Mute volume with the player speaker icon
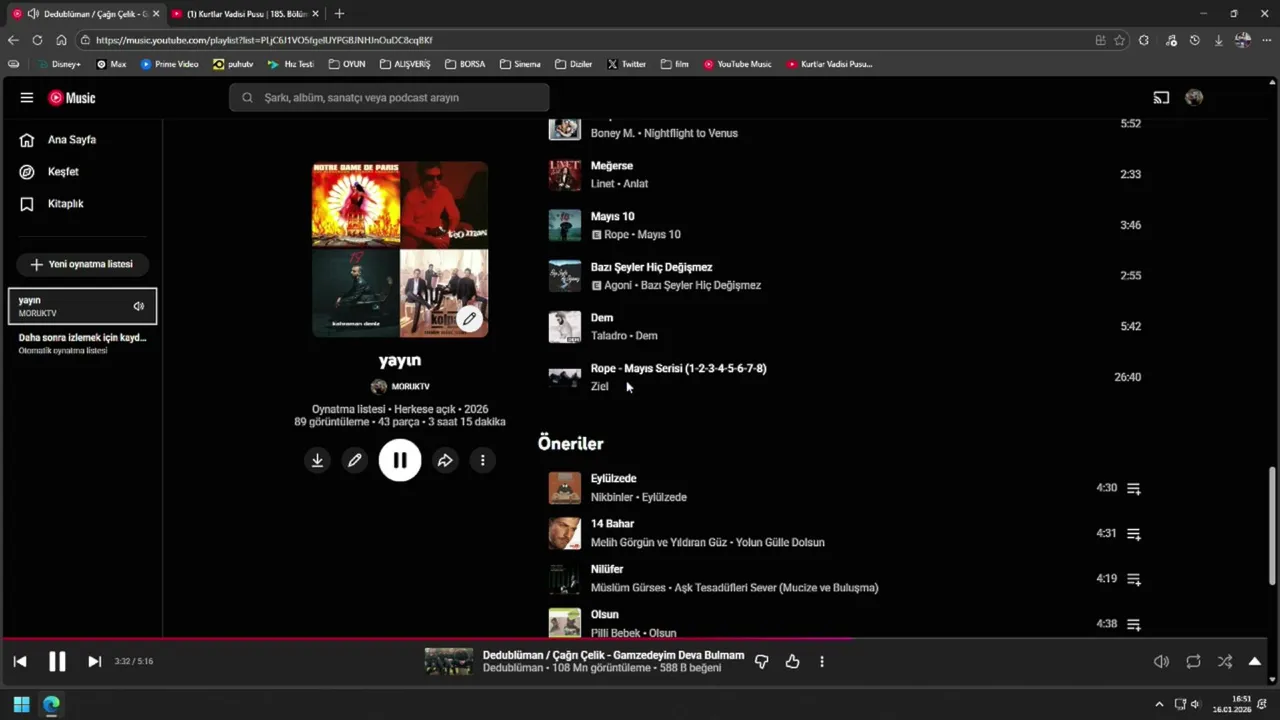 point(1161,661)
